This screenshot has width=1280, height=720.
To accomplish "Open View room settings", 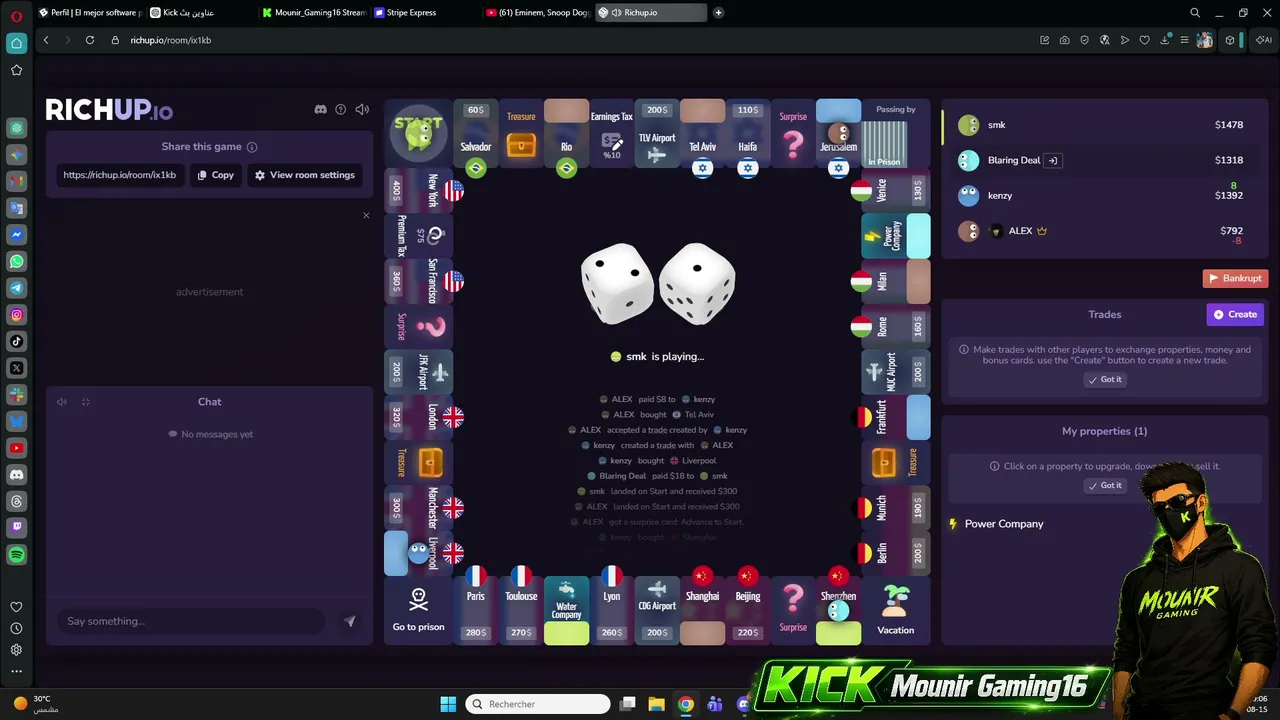I will tap(305, 175).
